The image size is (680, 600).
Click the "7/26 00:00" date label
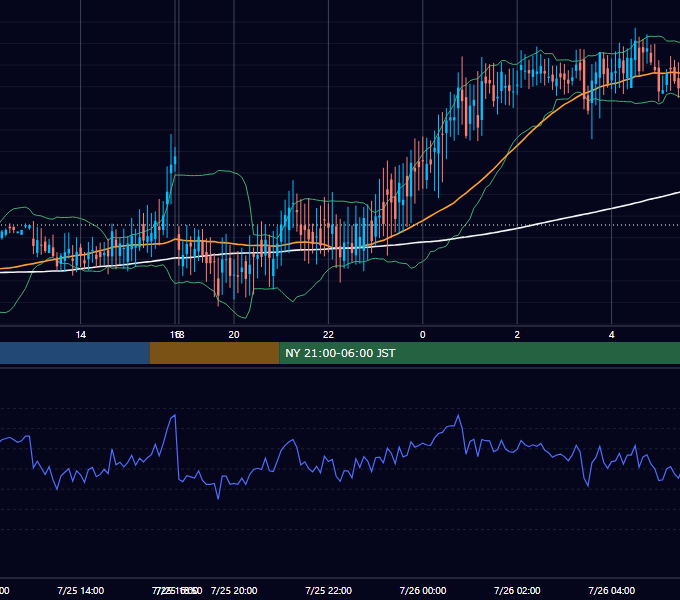(x=423, y=590)
